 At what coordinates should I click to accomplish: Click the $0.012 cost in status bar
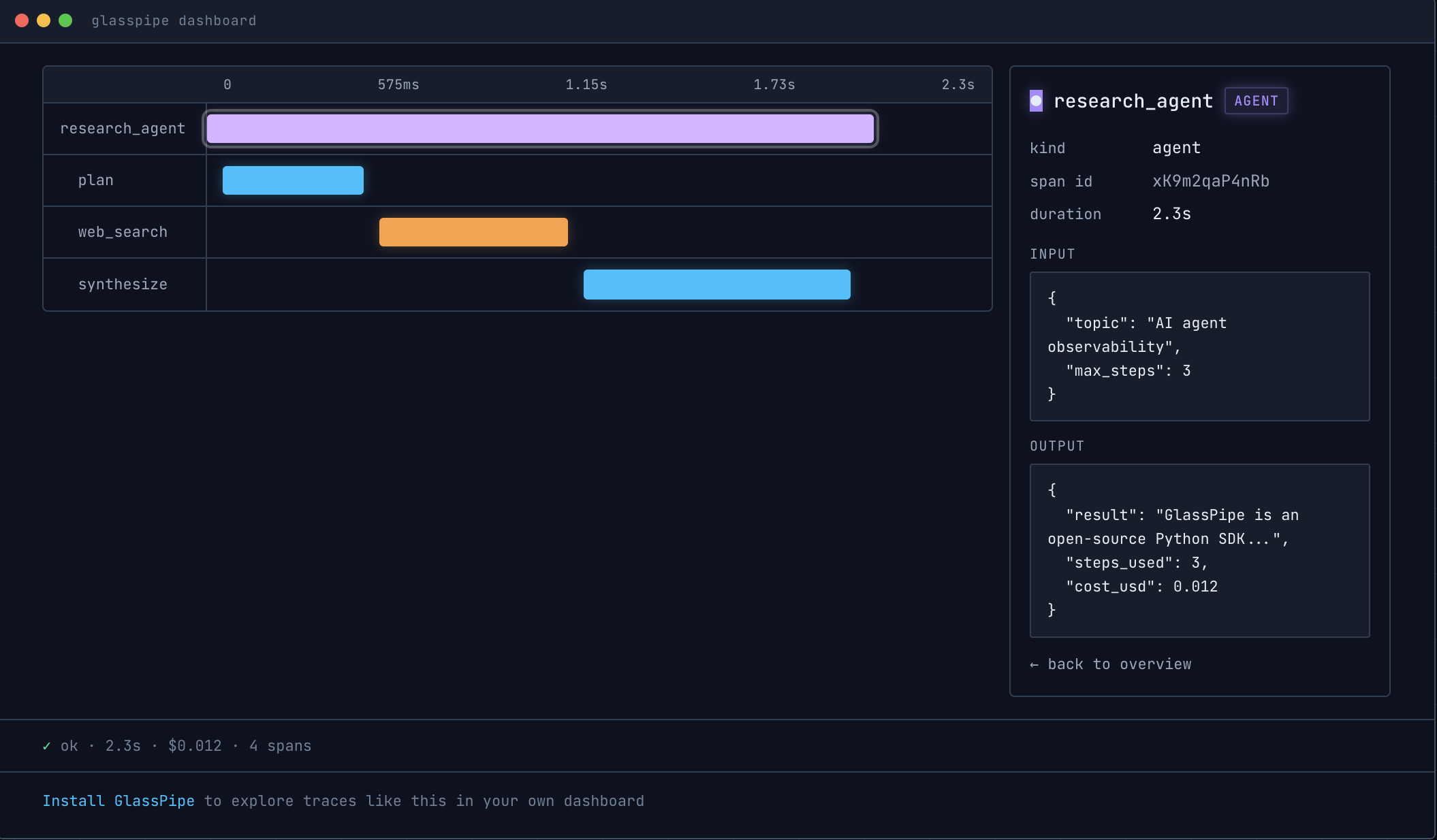pos(195,746)
